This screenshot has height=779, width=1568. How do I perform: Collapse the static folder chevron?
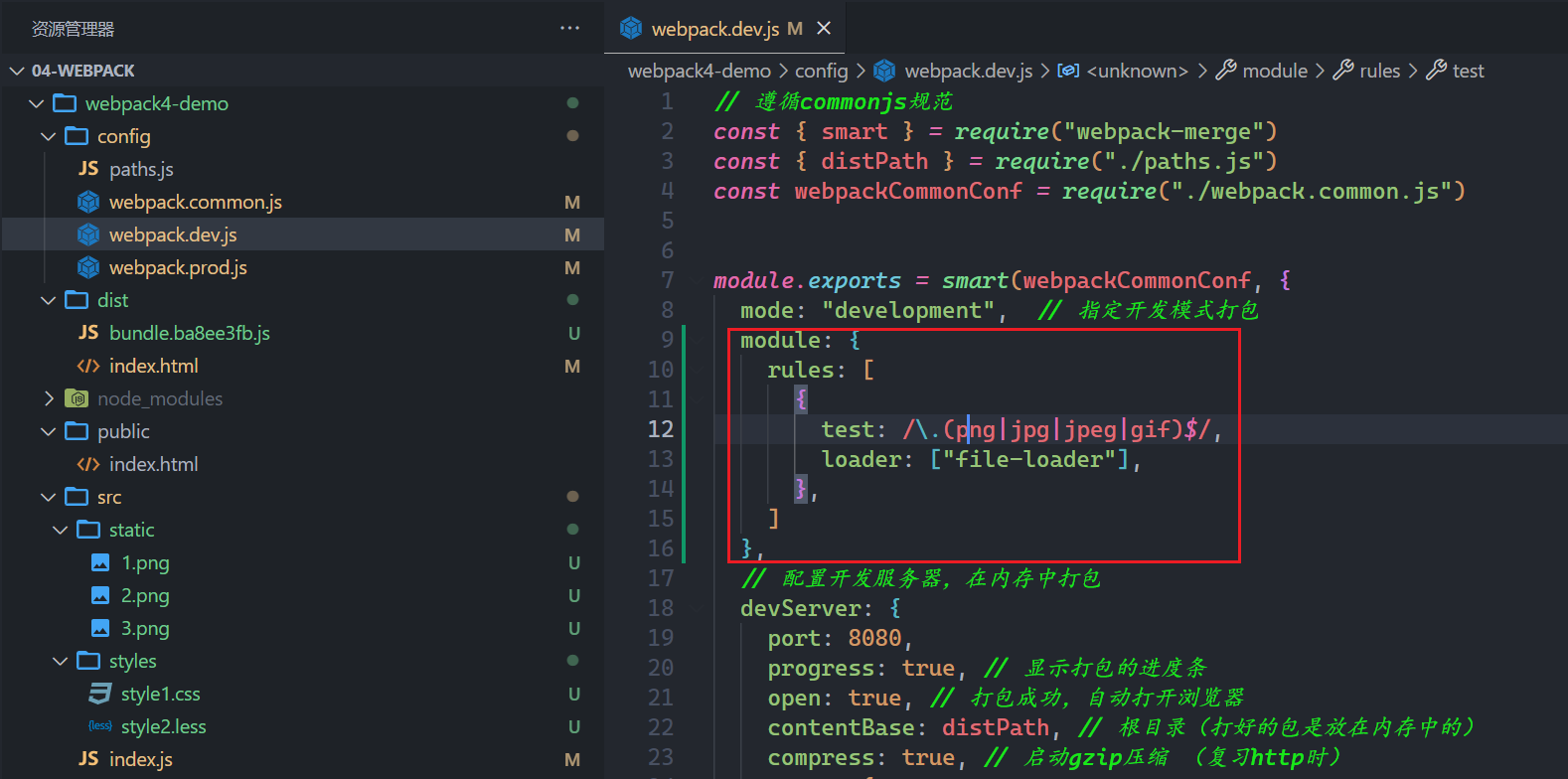(x=61, y=530)
